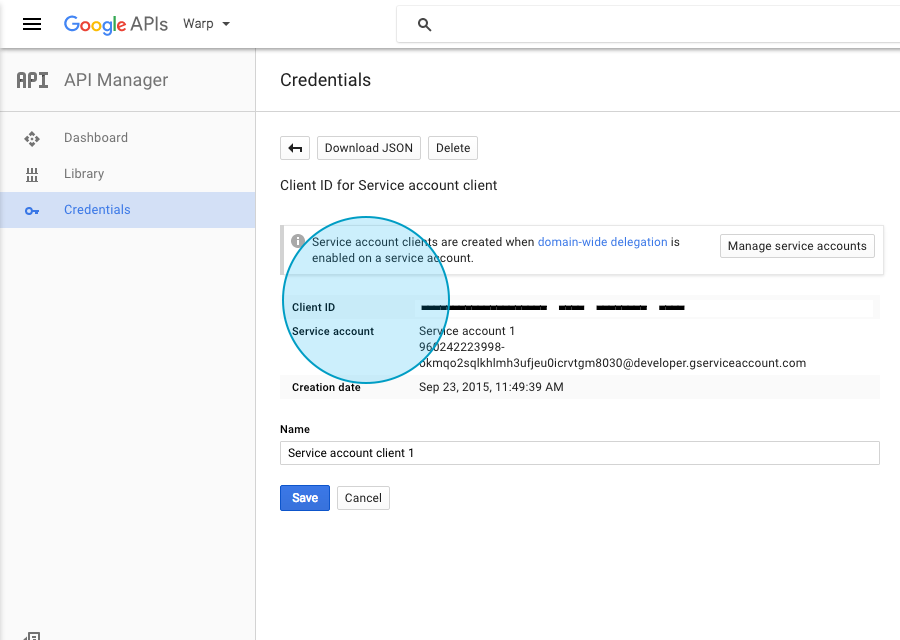Edit the Name input field
Viewport: 900px width, 640px height.
580,453
